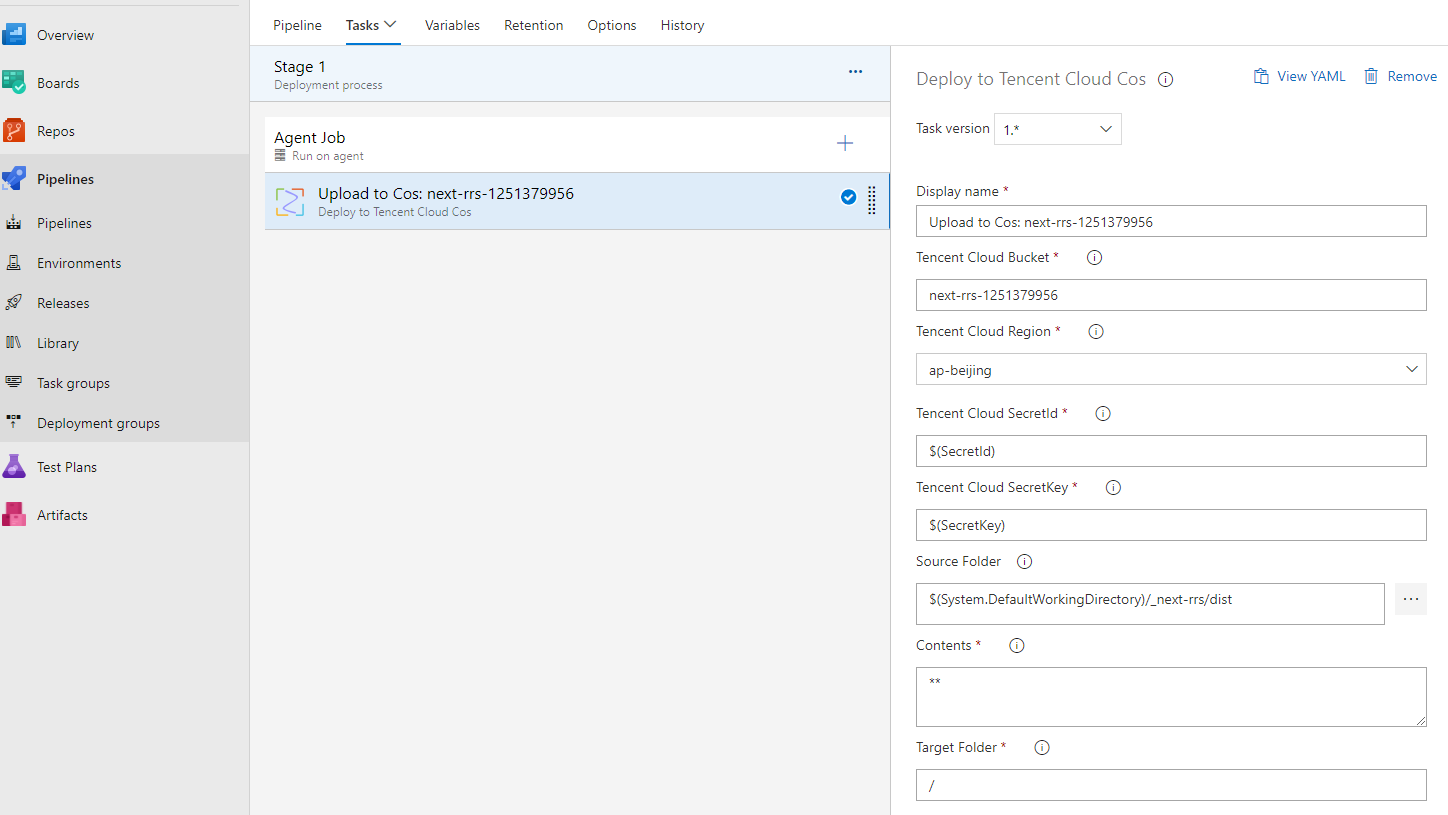The height and width of the screenshot is (815, 1448).
Task: Click the Pipelines sub-item icon
Action: 14,223
